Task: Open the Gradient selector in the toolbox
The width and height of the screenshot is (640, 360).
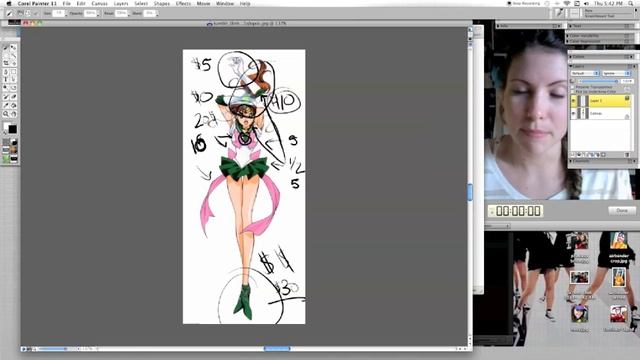Action: tap(13, 142)
